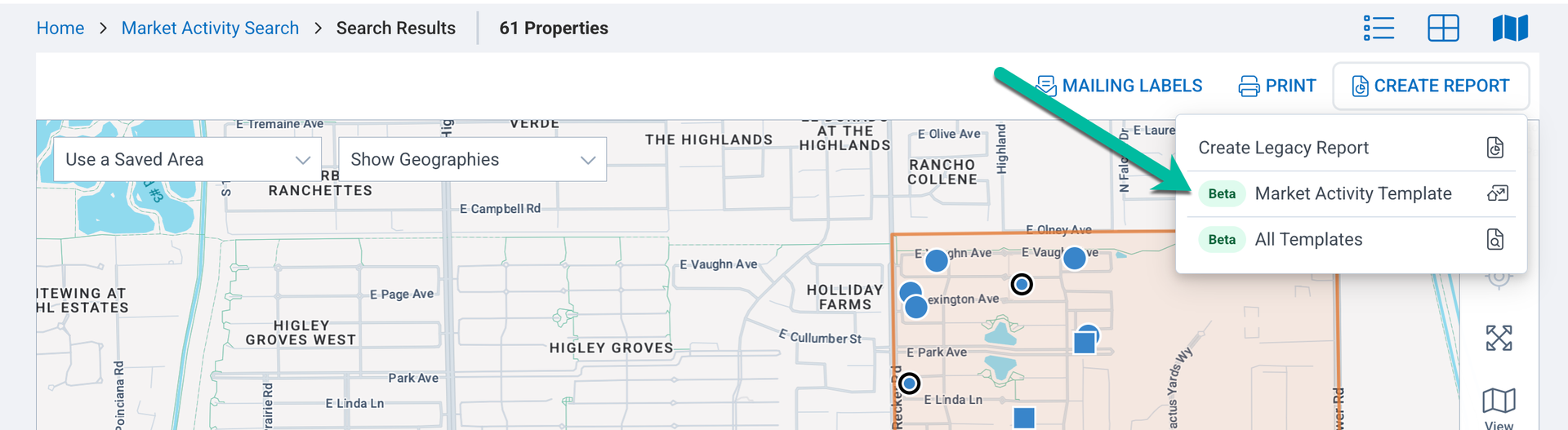1568x430 pixels.
Task: Return to Market Activity Search
Action: [210, 28]
